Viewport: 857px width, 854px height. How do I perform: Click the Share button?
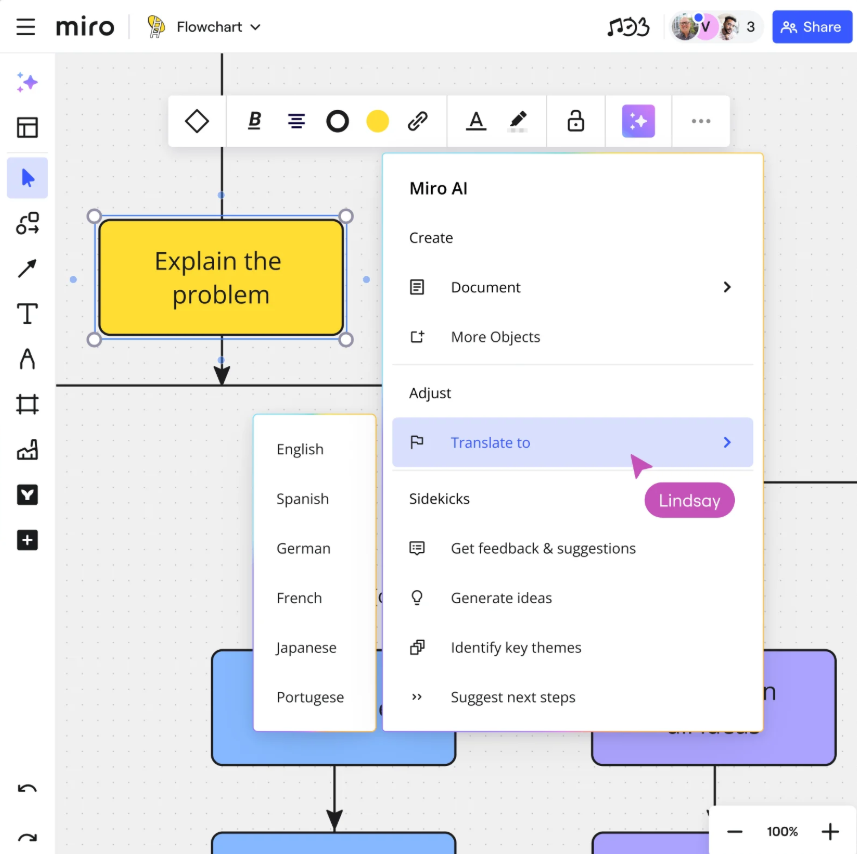[812, 27]
